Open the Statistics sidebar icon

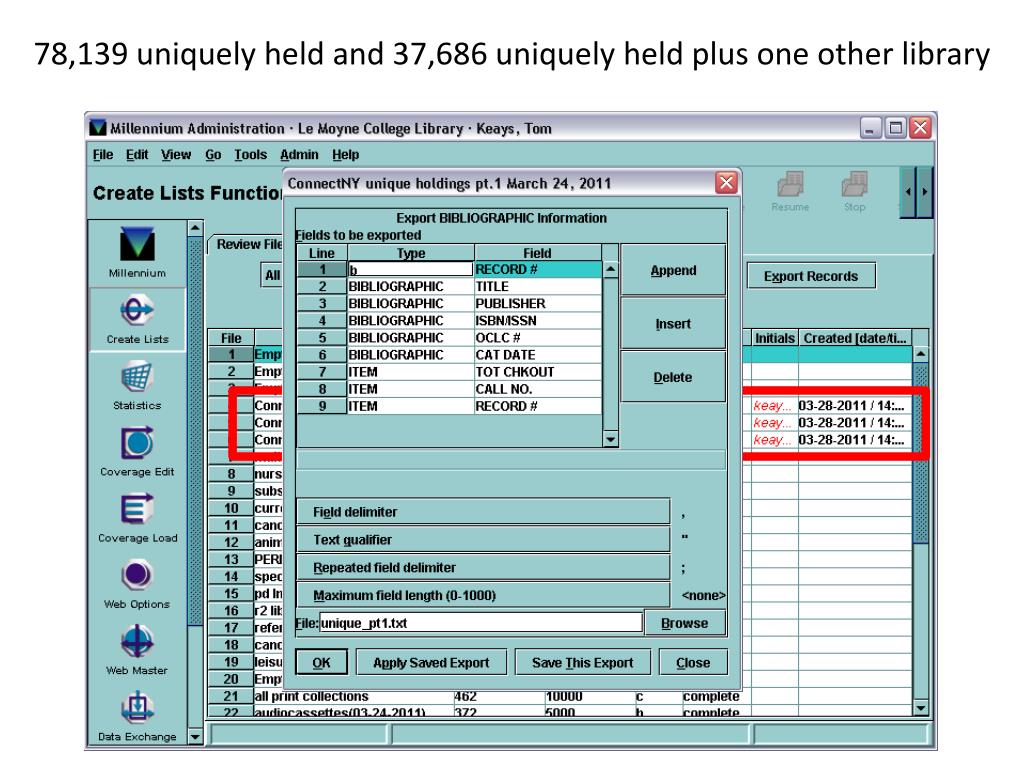[x=137, y=385]
